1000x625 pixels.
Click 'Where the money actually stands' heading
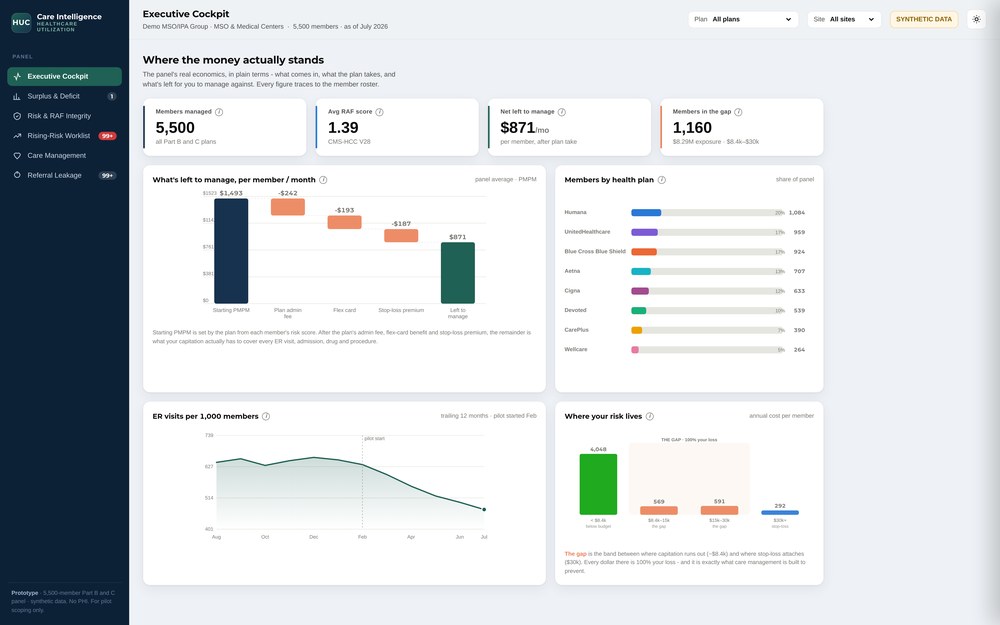click(233, 60)
